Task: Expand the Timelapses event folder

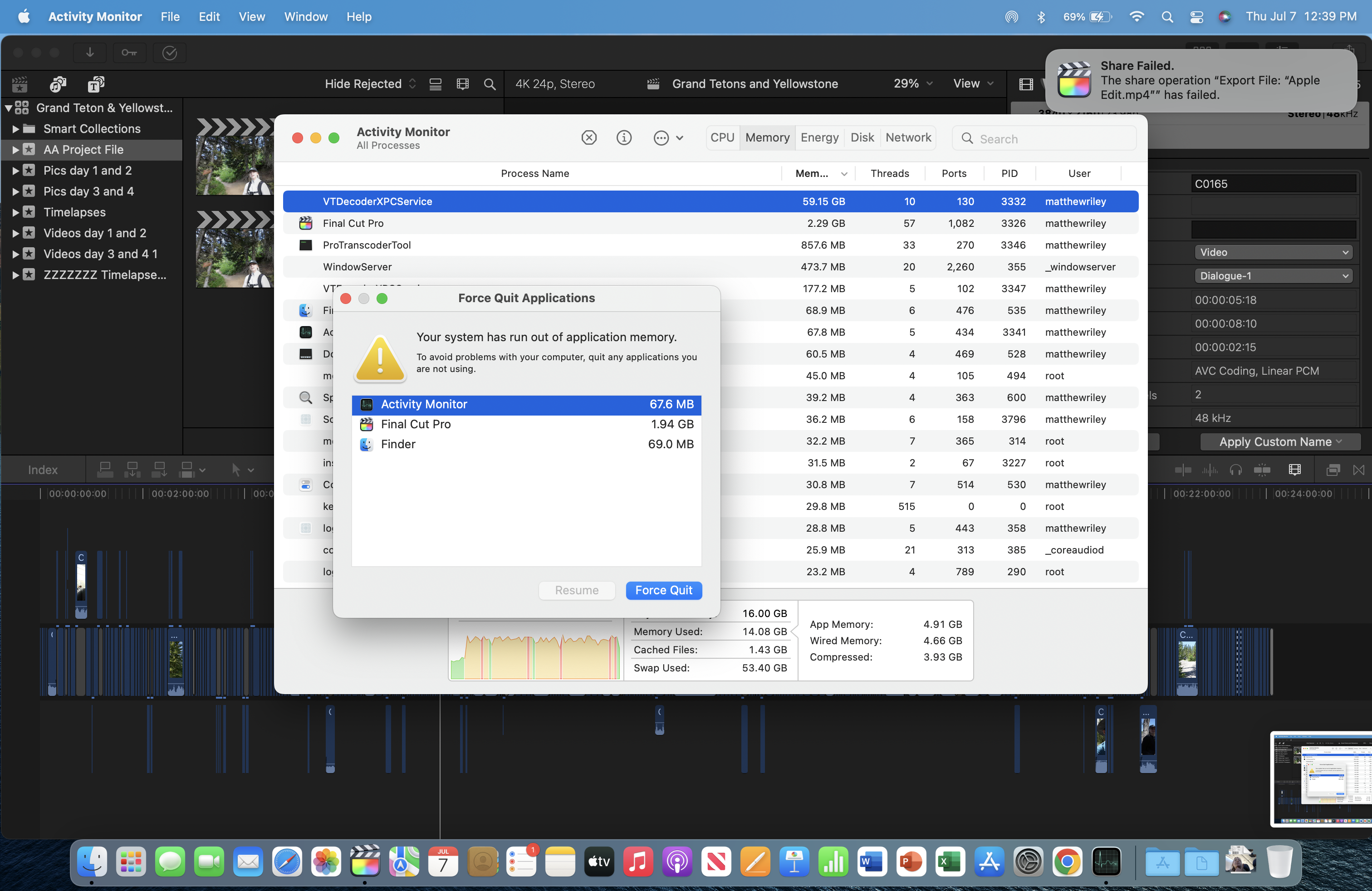Action: (15, 213)
